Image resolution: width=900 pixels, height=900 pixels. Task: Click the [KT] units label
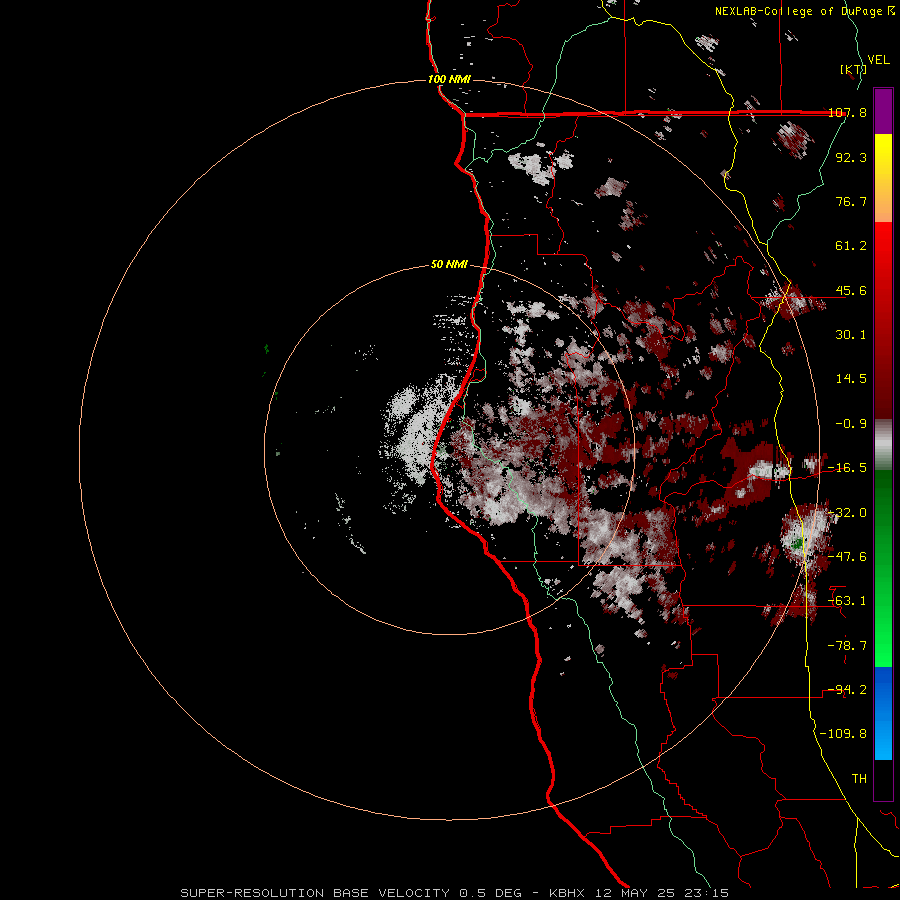(x=853, y=69)
